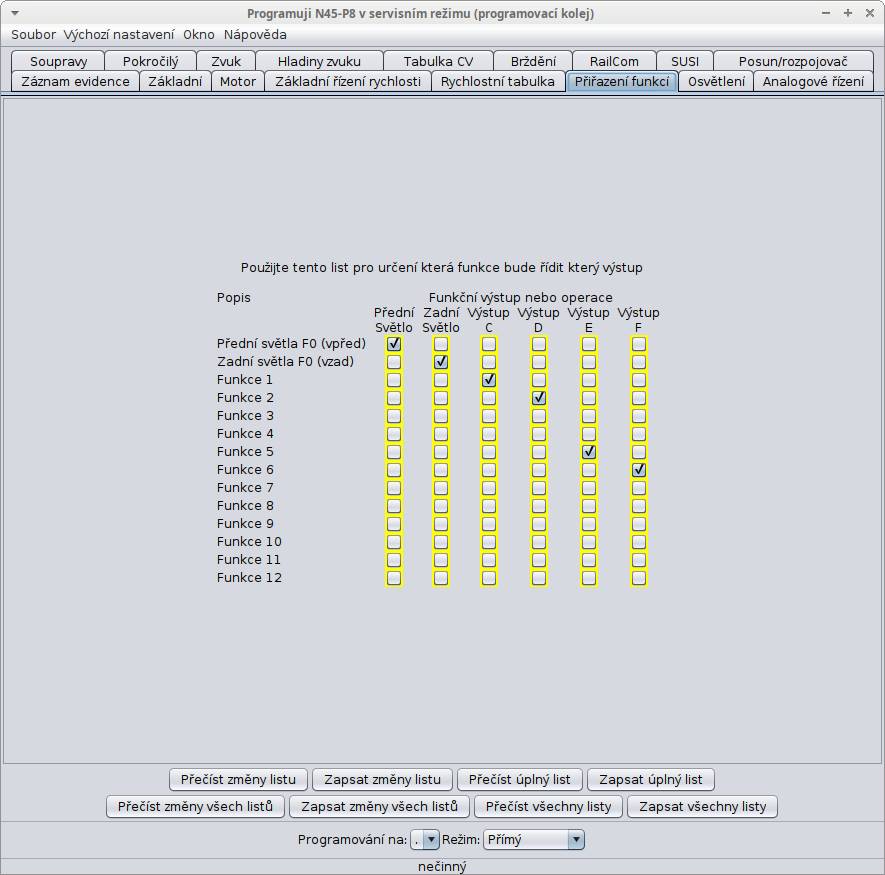Switch to the Osvětlení tab
The width and height of the screenshot is (885, 875).
[716, 81]
